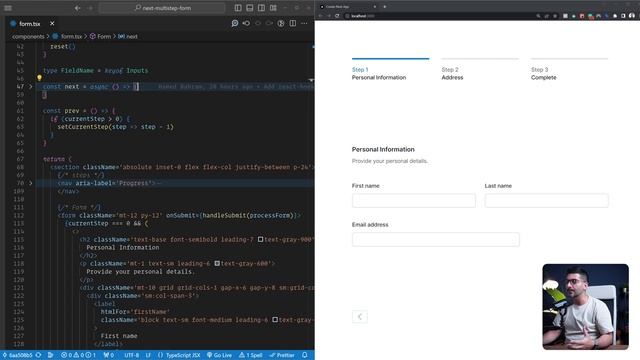Select Step 2 Address

click(x=480, y=70)
